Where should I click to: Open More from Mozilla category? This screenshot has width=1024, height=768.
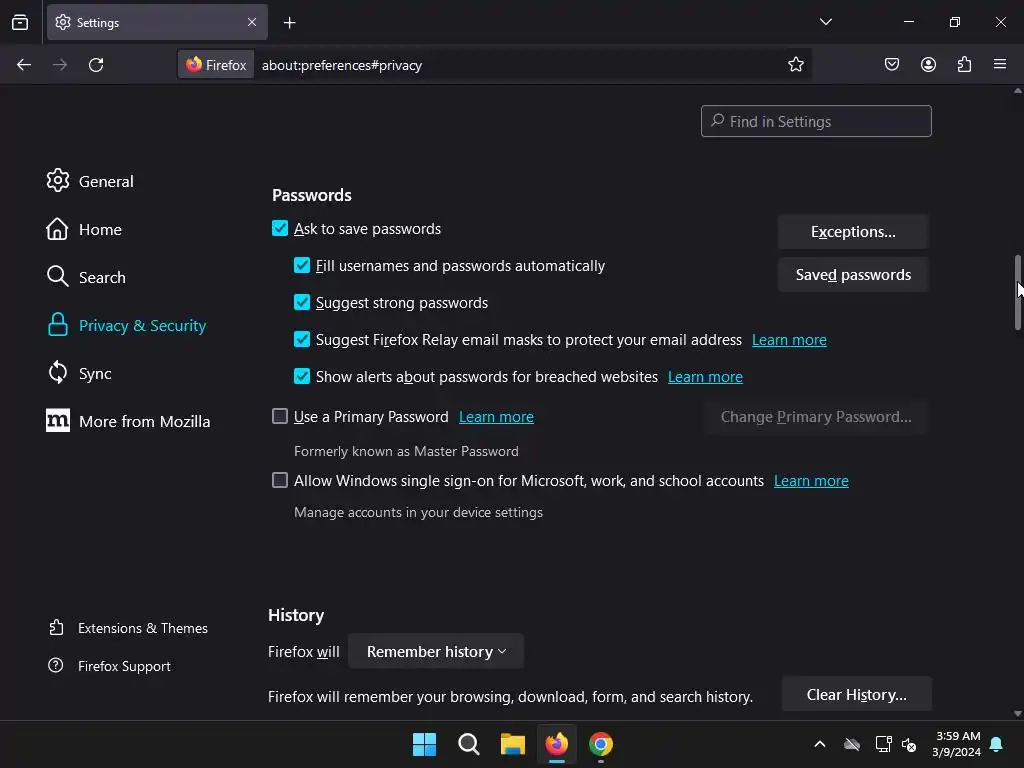click(x=129, y=421)
